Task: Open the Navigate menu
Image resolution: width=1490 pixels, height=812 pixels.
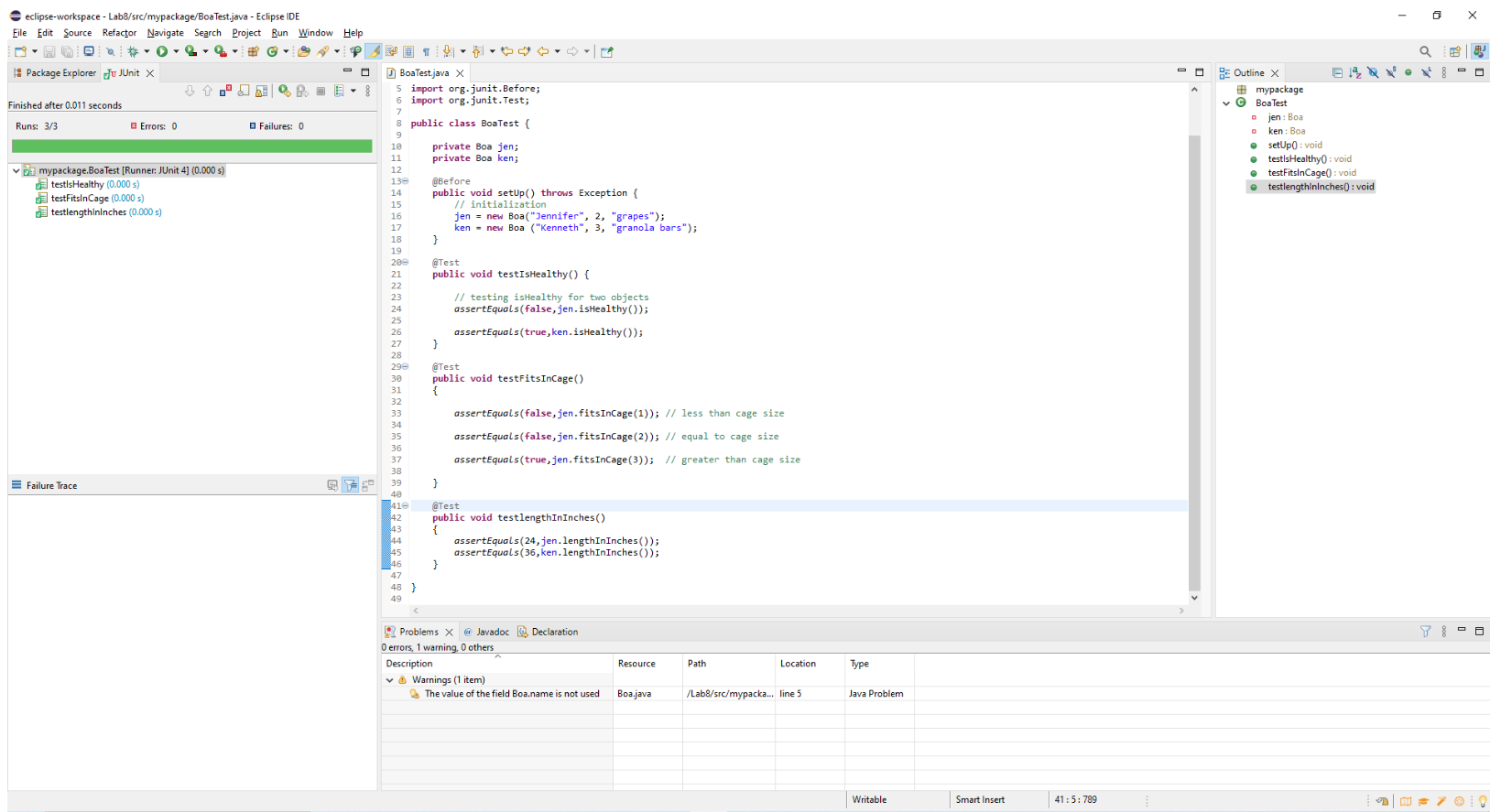Action: click(x=165, y=33)
